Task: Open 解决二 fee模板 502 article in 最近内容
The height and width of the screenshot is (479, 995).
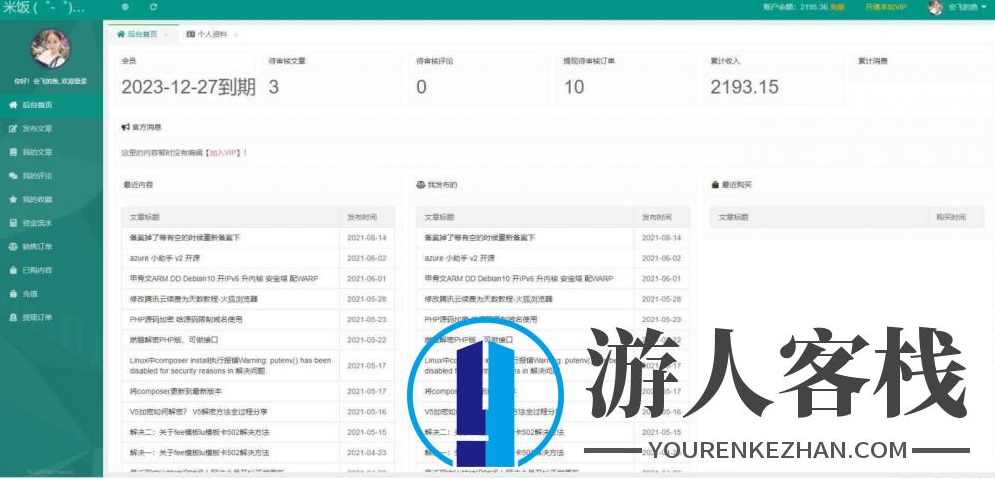Action: tap(199, 432)
